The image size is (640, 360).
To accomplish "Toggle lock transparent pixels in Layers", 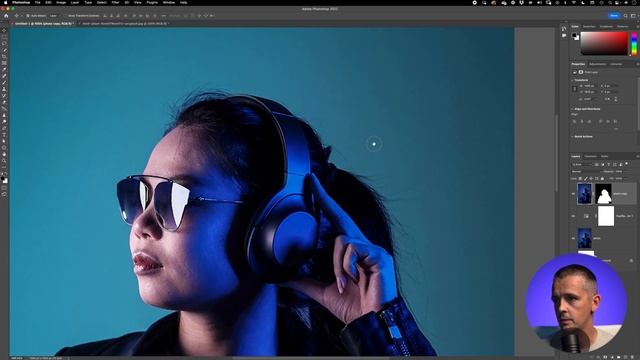I will [580, 178].
